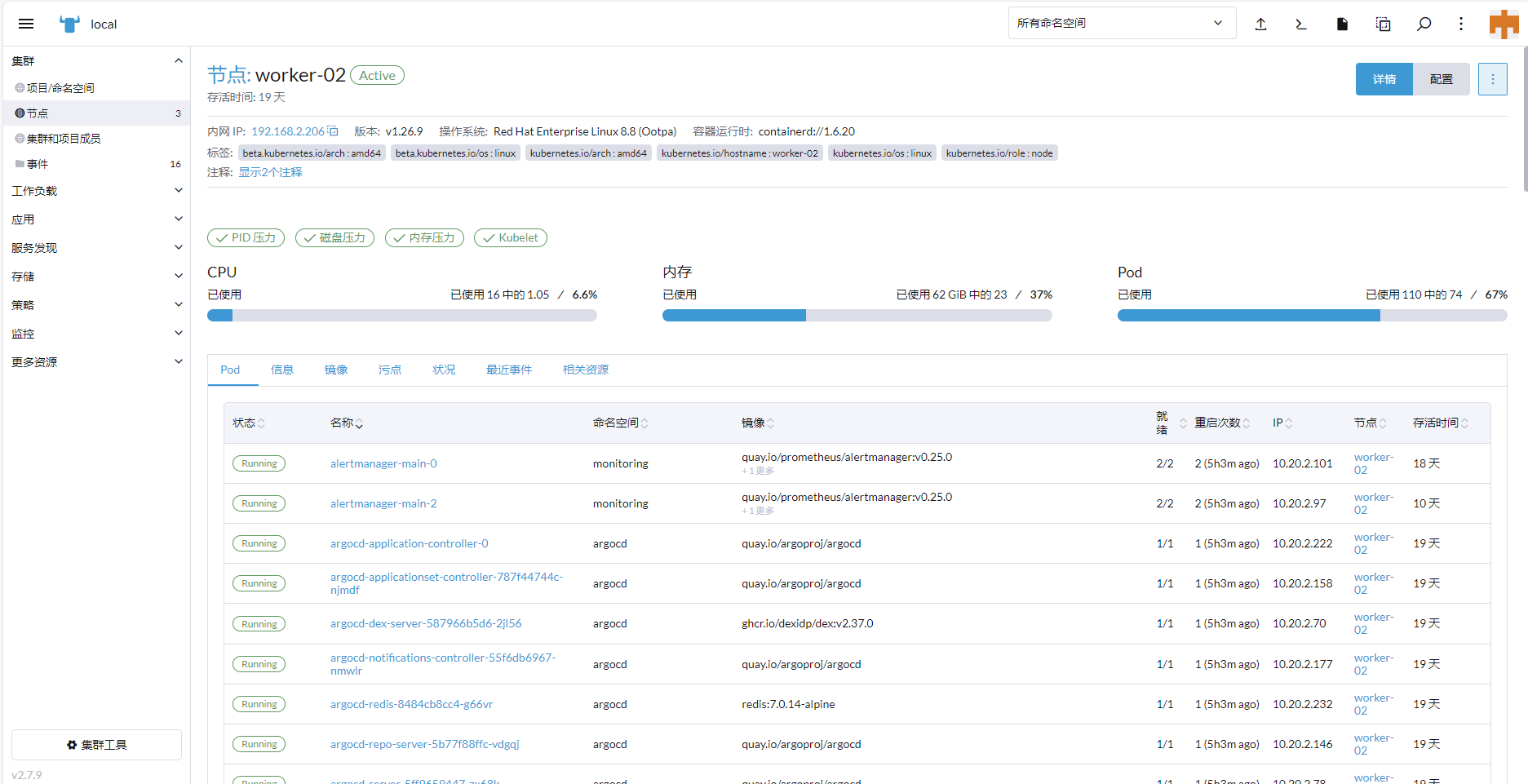This screenshot has height=784, width=1528.
Task: Show the 2 annotations link
Action: pyautogui.click(x=270, y=172)
